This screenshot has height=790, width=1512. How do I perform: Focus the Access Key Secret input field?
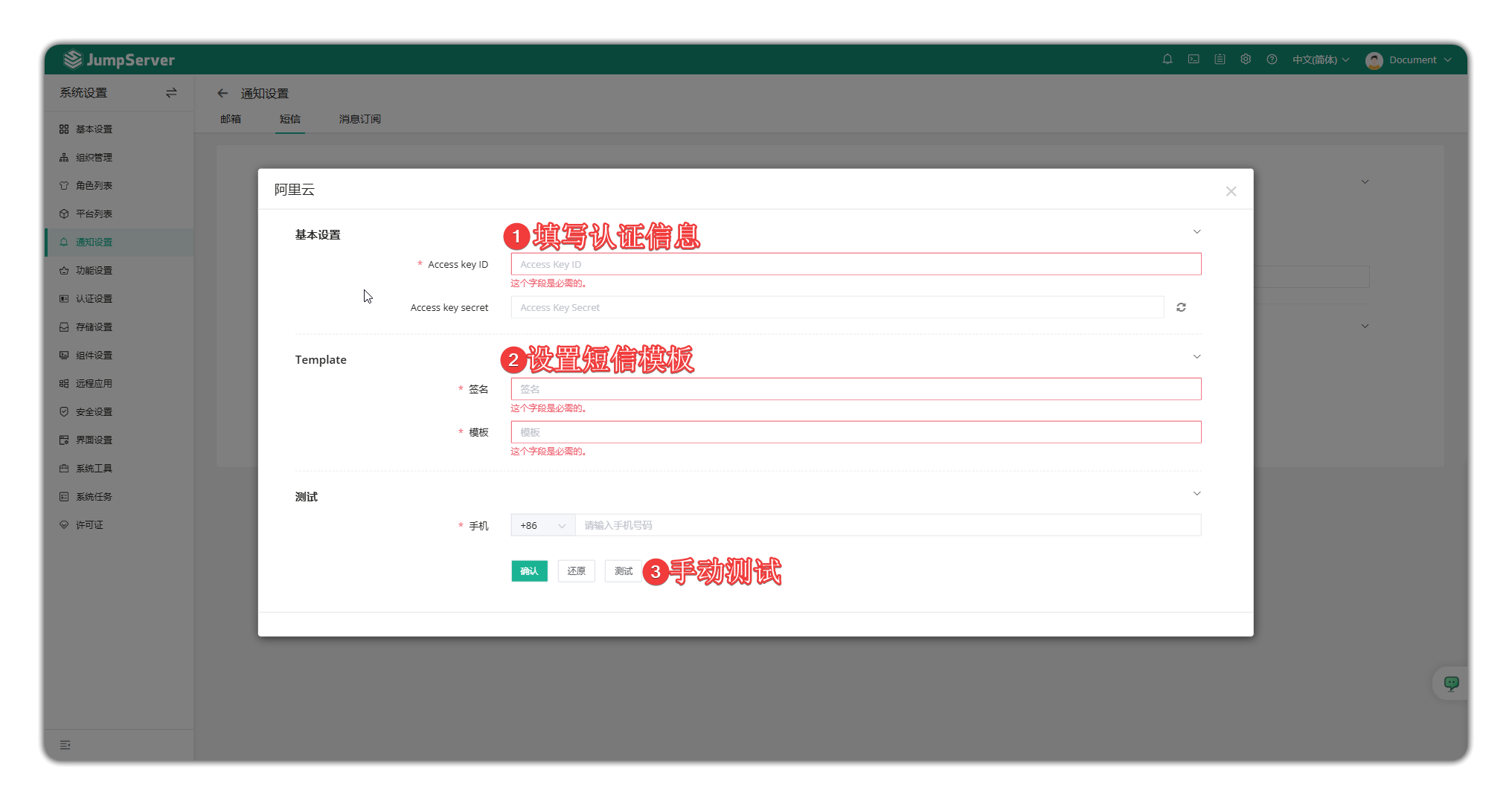[x=837, y=307]
